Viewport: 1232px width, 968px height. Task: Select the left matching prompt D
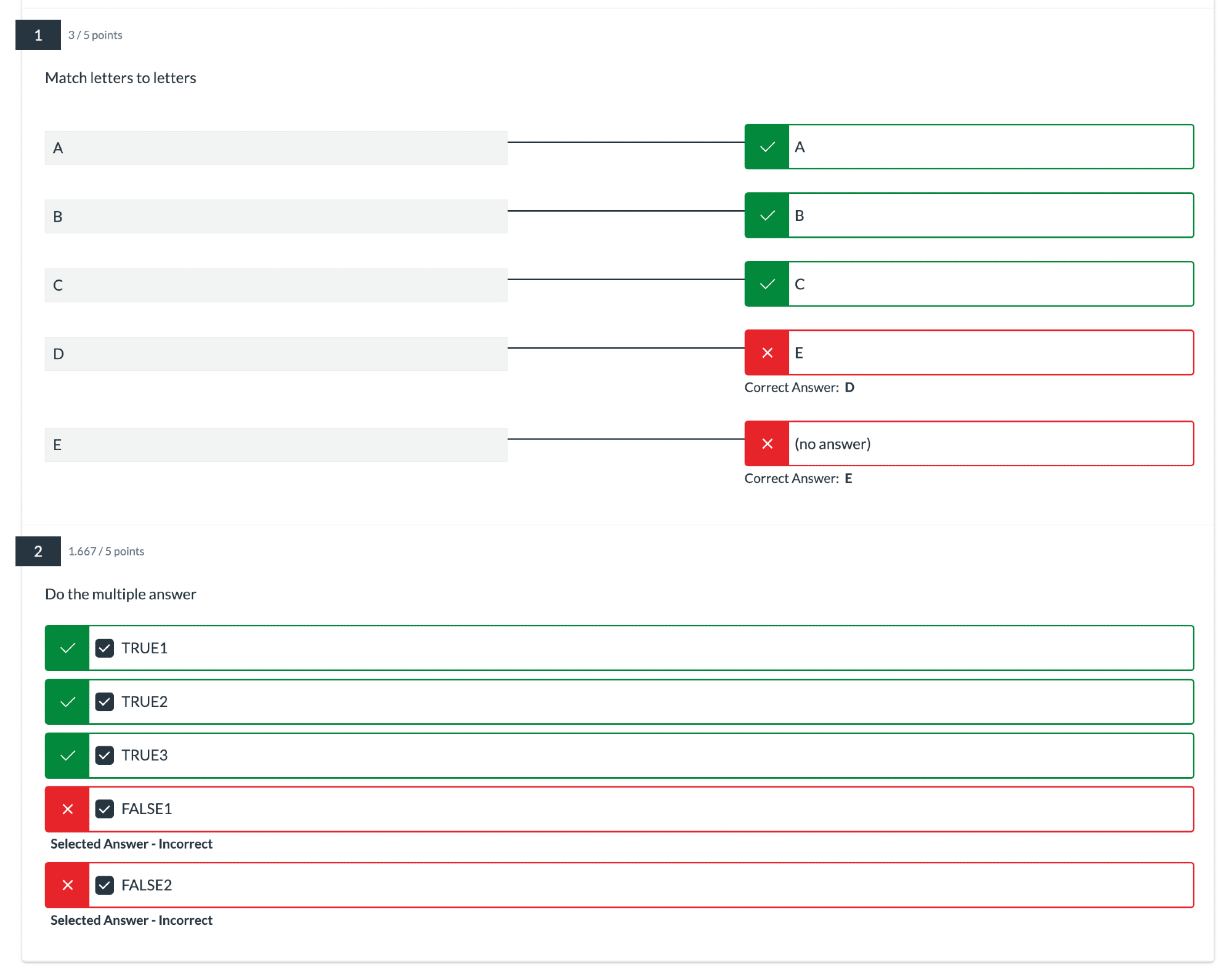tap(276, 354)
